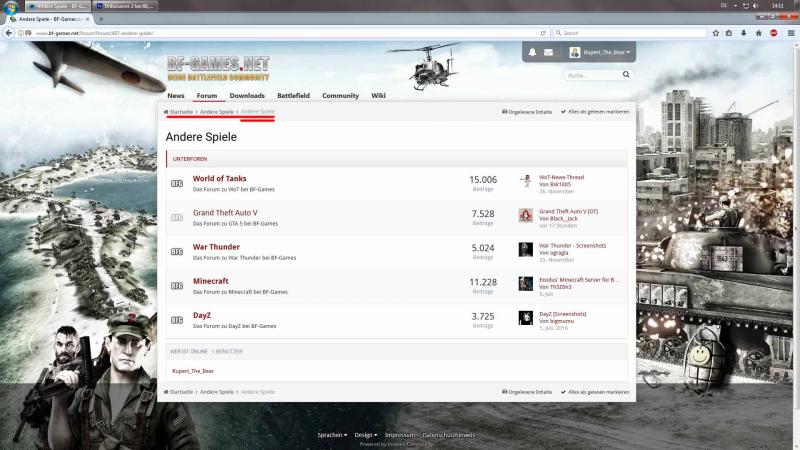The image size is (800, 450).
Task: Select the Battlefield navigation menu item
Action: point(293,96)
